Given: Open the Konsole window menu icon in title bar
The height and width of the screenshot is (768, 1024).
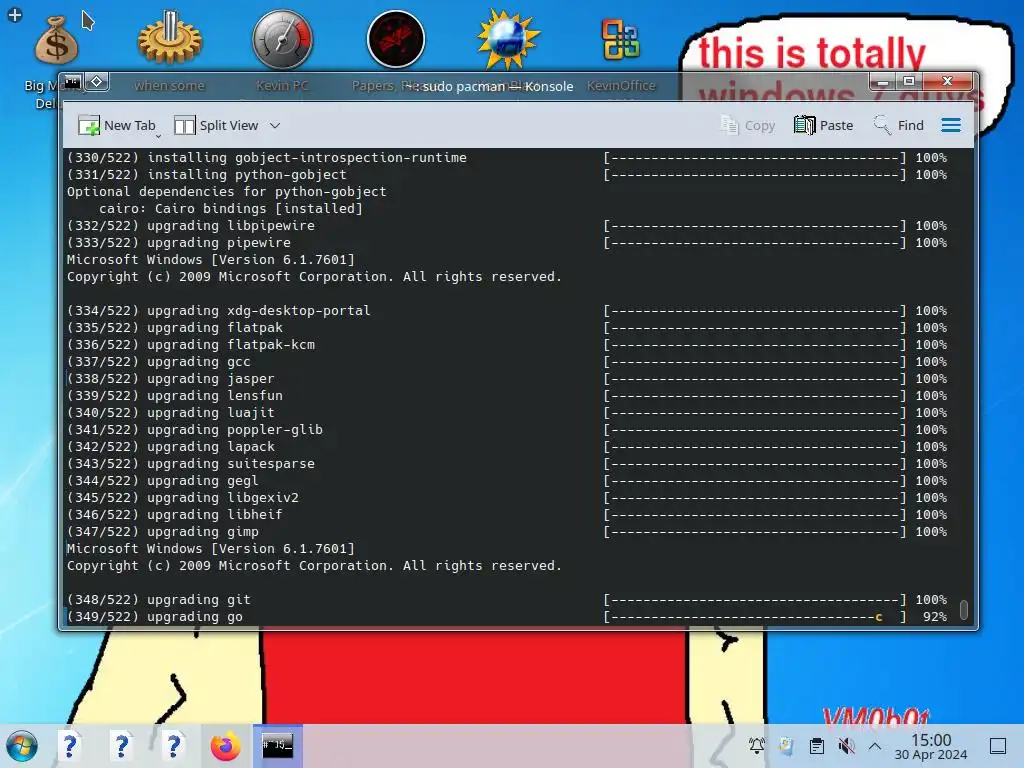Looking at the screenshot, I should coord(72,82).
